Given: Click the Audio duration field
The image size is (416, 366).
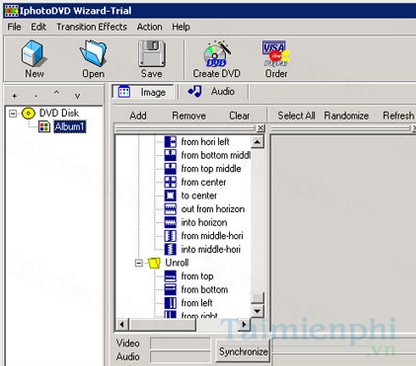Looking at the screenshot, I should (180, 357).
